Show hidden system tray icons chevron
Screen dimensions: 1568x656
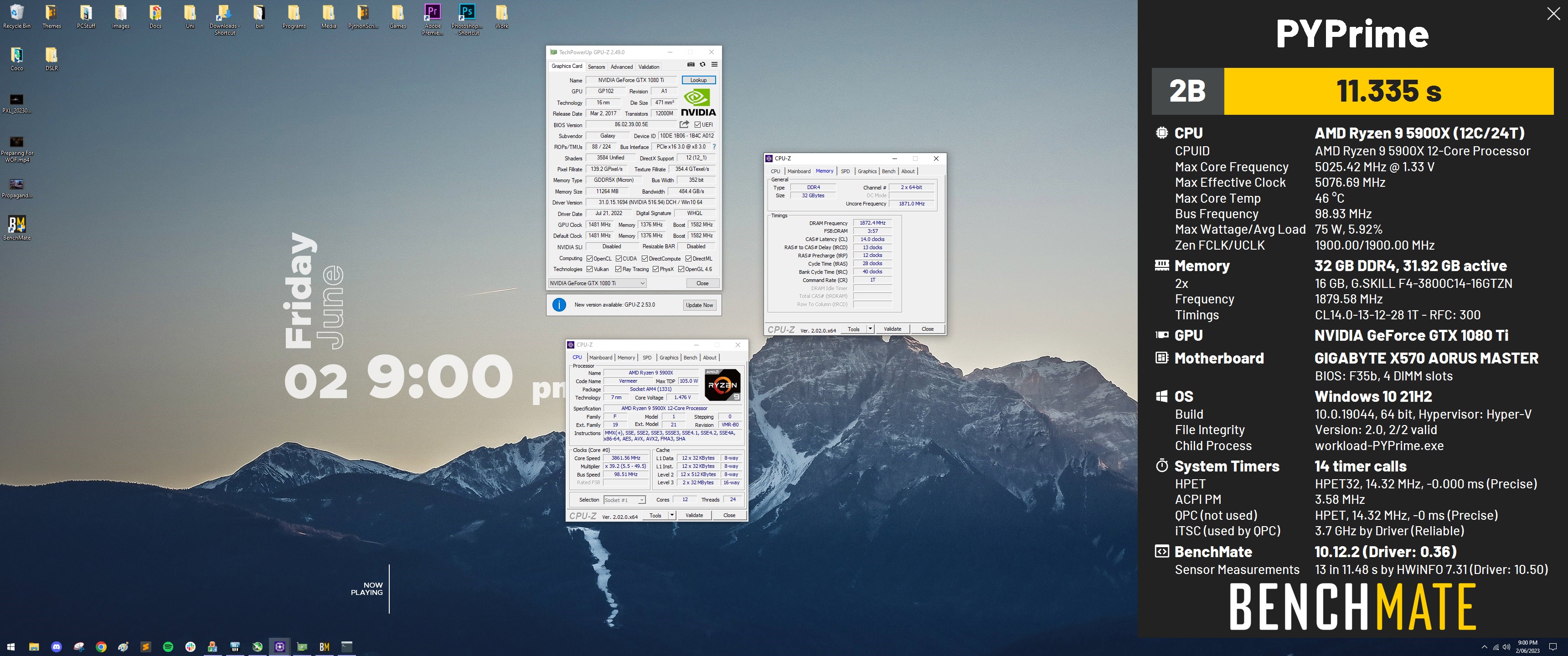(x=1484, y=647)
